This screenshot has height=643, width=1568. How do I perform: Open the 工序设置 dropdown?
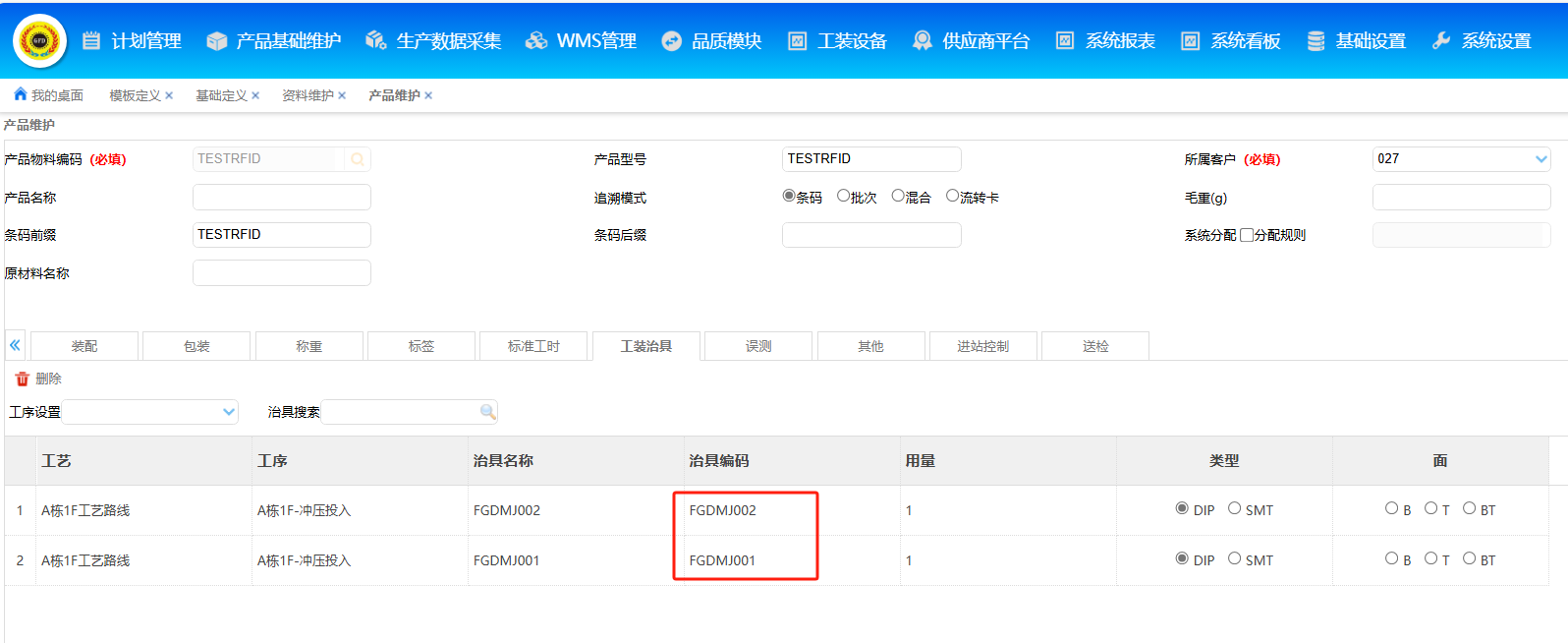tap(229, 412)
